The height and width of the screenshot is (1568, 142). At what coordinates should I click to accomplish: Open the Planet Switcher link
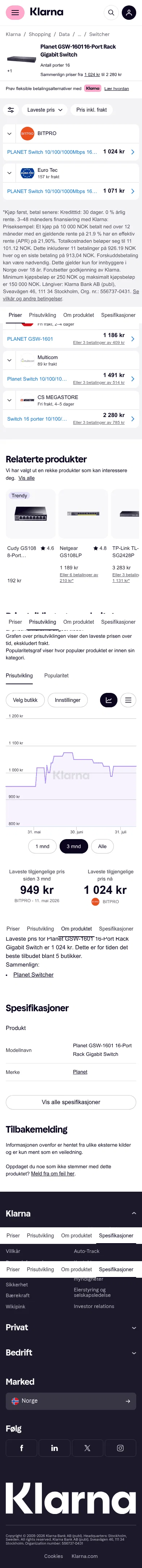[34, 975]
